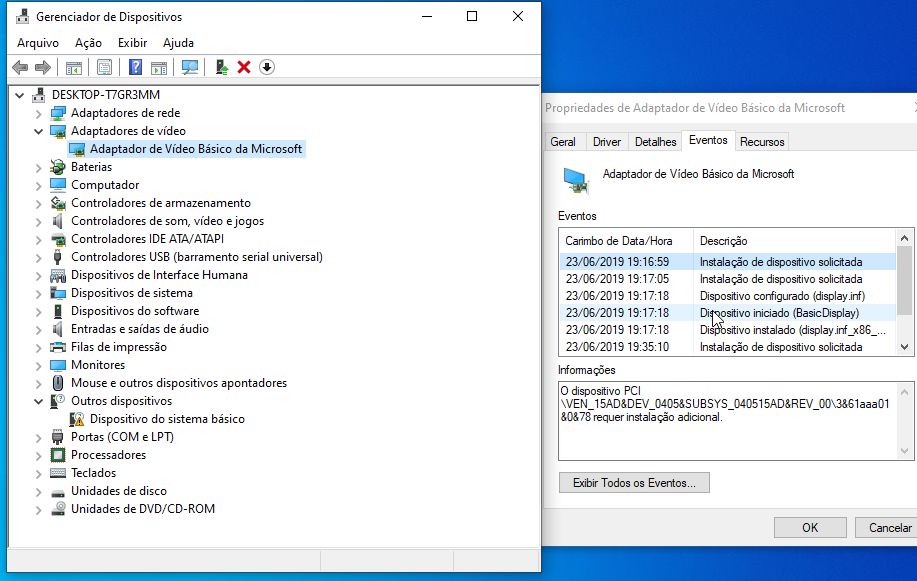Image resolution: width=917 pixels, height=581 pixels.
Task: Click the Controladores de armazenamento icon
Action: click(x=57, y=203)
